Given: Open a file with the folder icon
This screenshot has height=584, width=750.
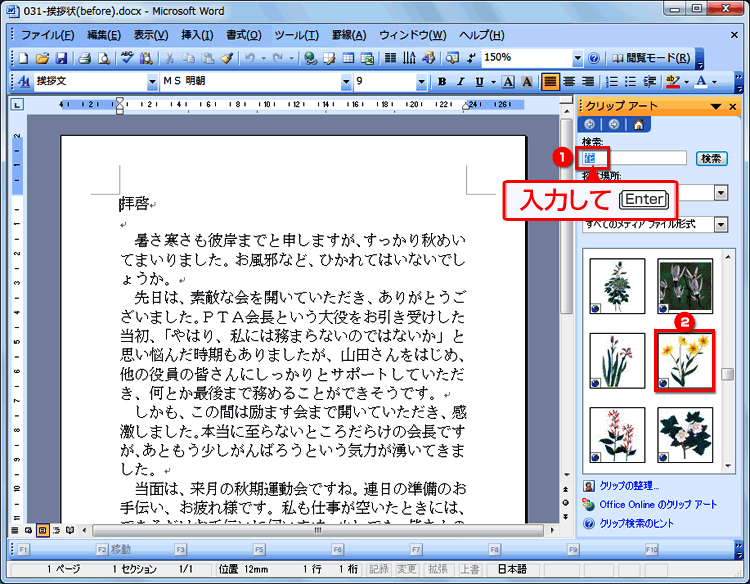Looking at the screenshot, I should click(42, 58).
